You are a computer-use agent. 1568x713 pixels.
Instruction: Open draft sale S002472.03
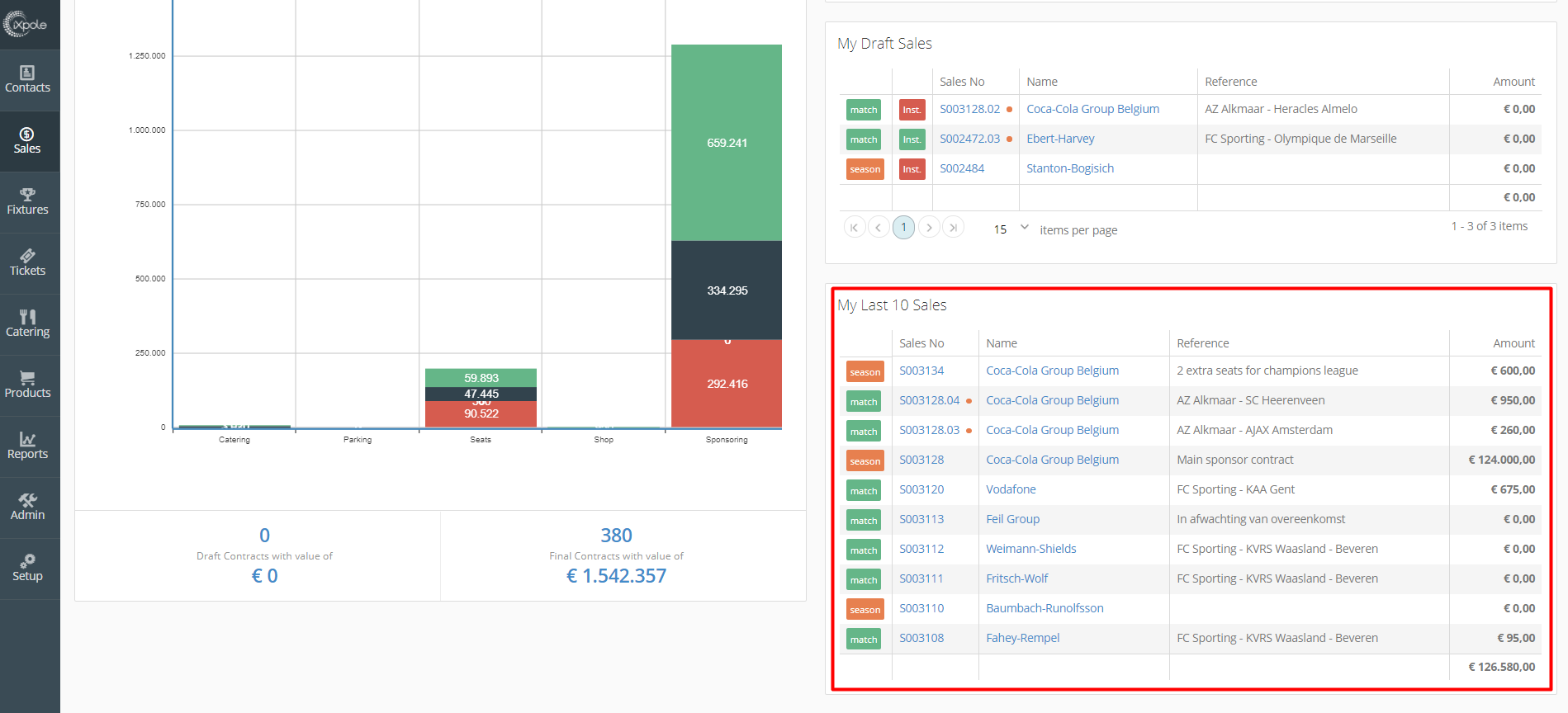[969, 139]
